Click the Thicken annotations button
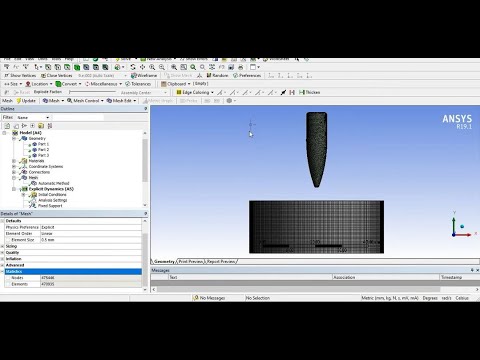This screenshot has width=480, height=360. tap(309, 92)
